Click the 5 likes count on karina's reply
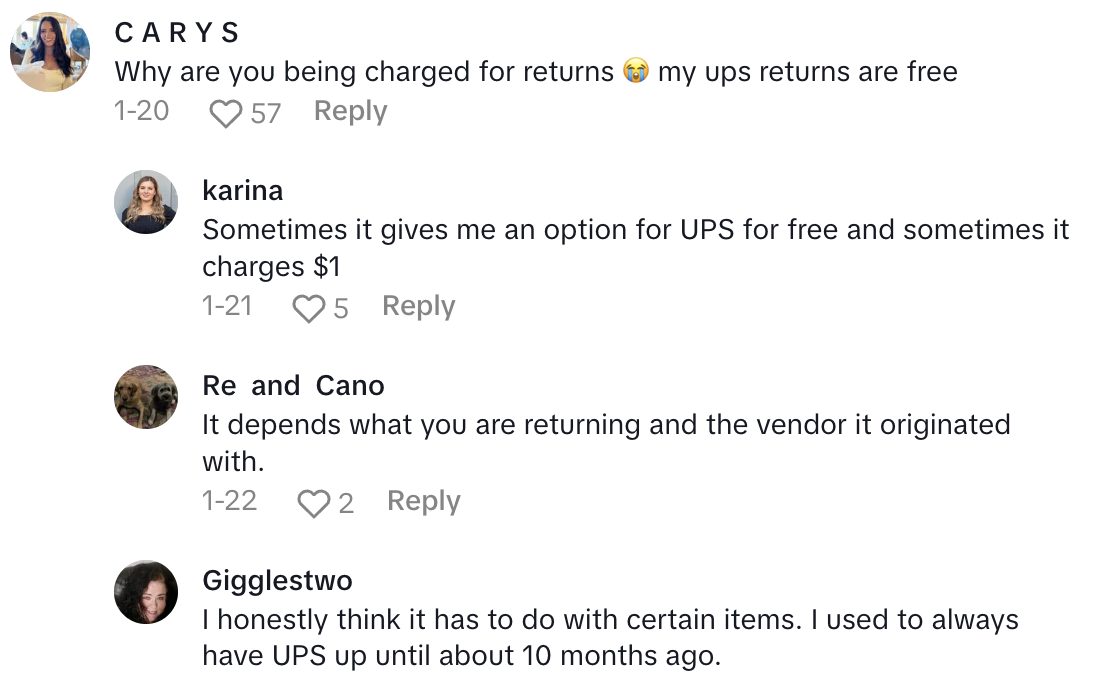The image size is (1104, 680). point(341,308)
